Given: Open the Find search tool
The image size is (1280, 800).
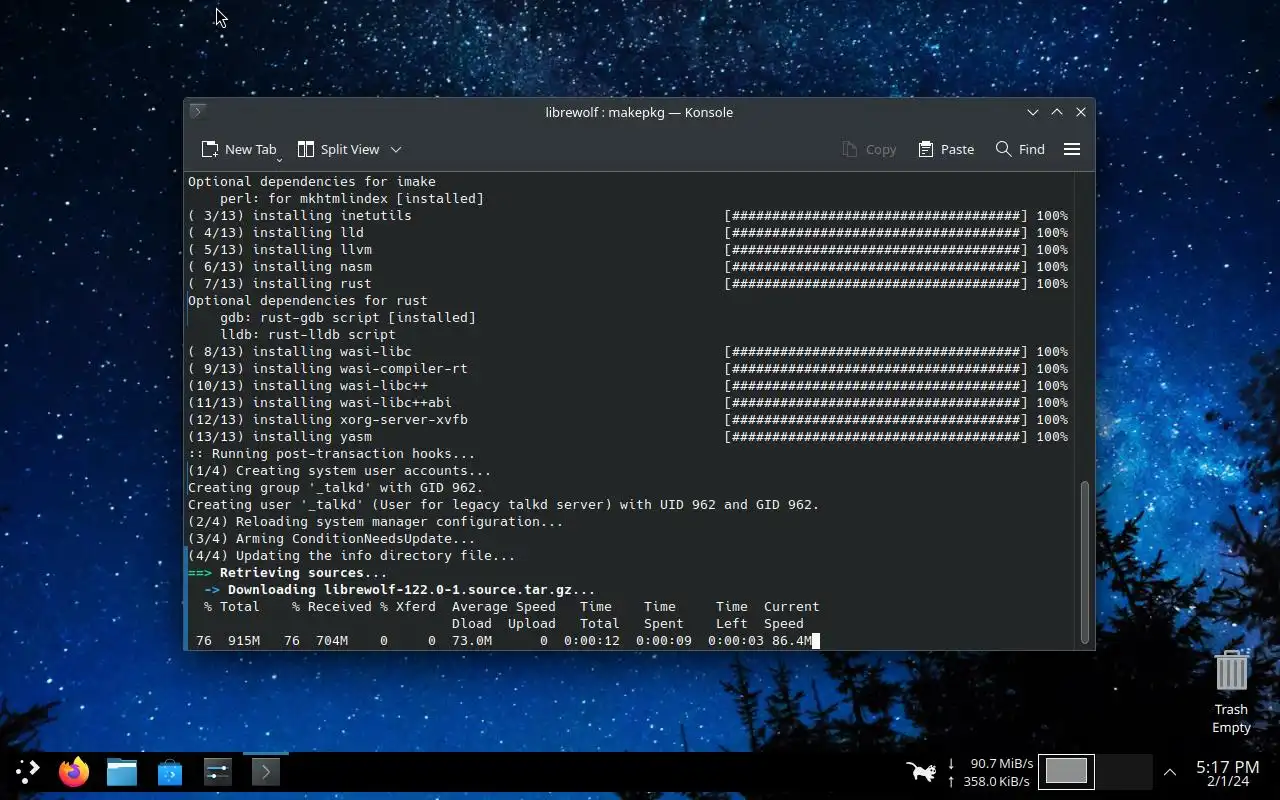Looking at the screenshot, I should [x=1020, y=149].
